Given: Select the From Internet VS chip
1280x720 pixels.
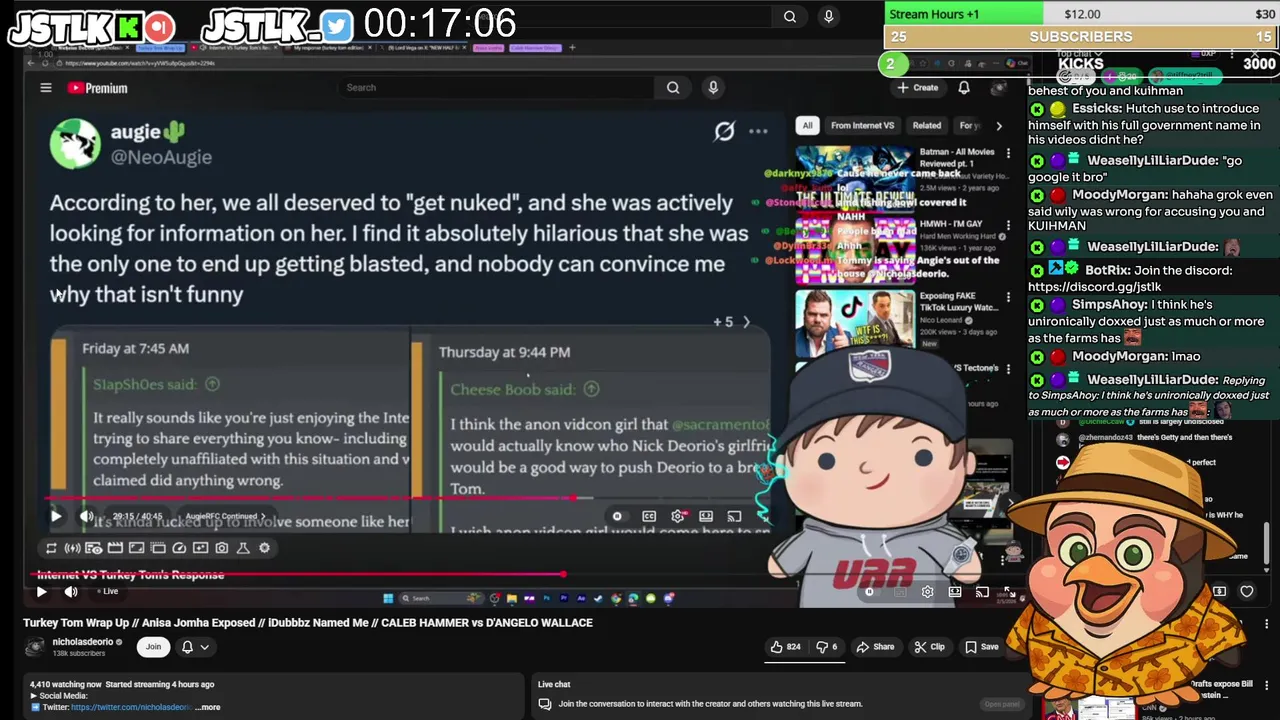Looking at the screenshot, I should [x=862, y=126].
